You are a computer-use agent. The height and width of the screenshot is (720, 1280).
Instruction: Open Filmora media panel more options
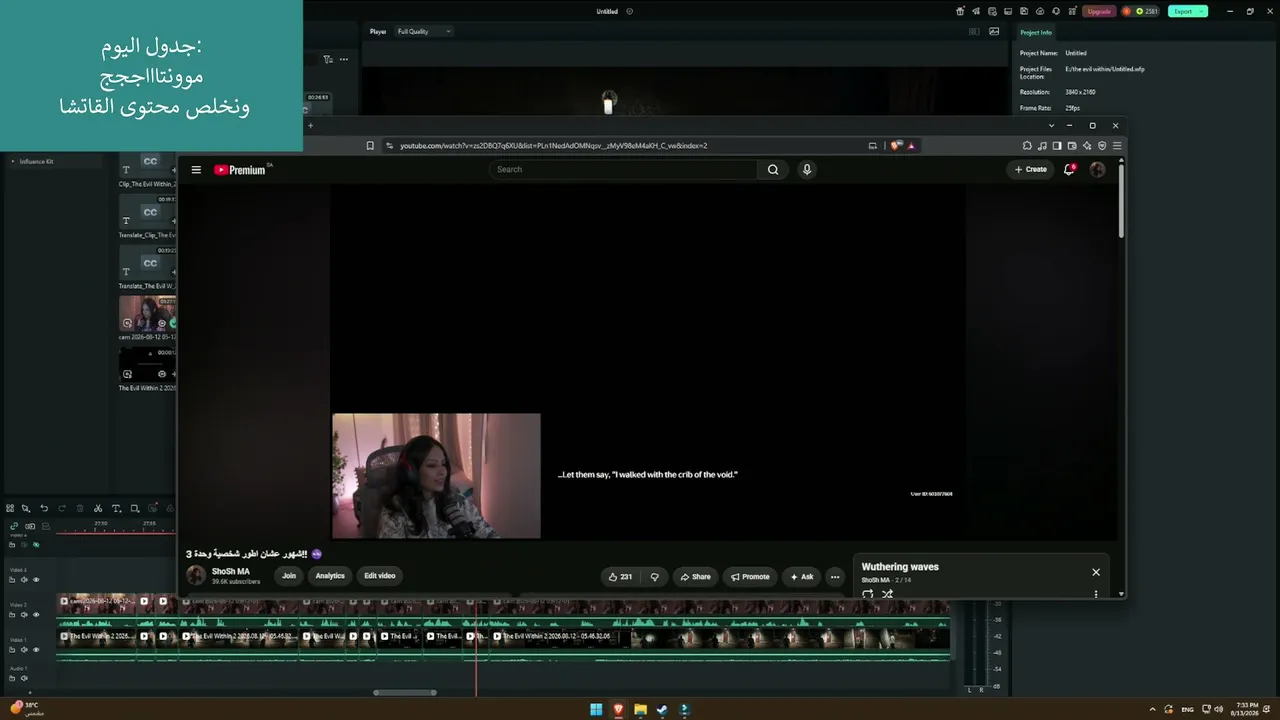343,59
